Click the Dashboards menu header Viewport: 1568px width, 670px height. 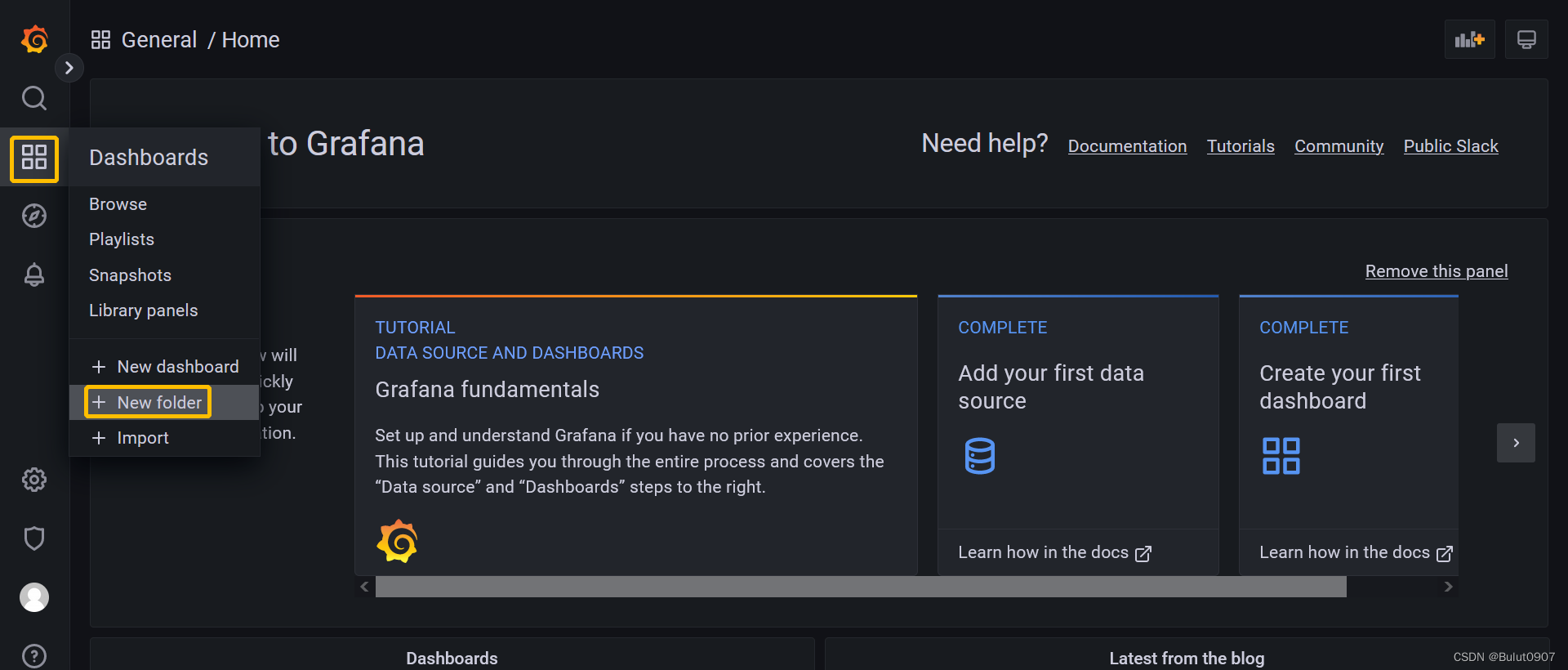coord(165,157)
